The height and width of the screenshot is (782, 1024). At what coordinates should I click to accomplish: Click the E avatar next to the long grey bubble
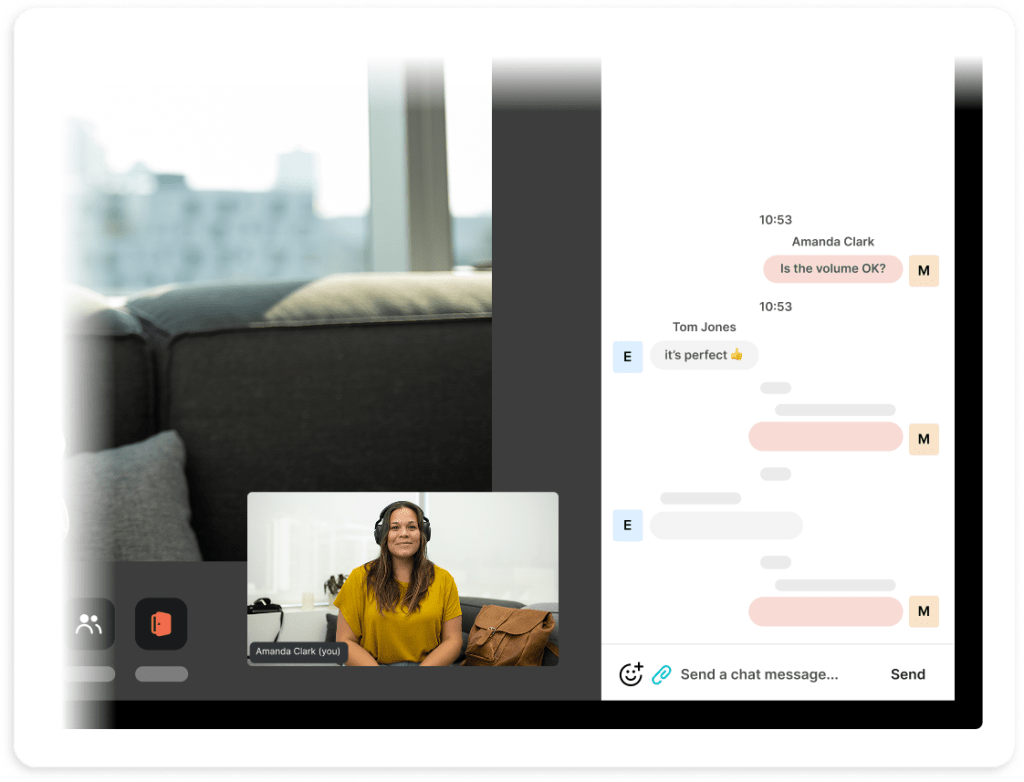click(628, 525)
